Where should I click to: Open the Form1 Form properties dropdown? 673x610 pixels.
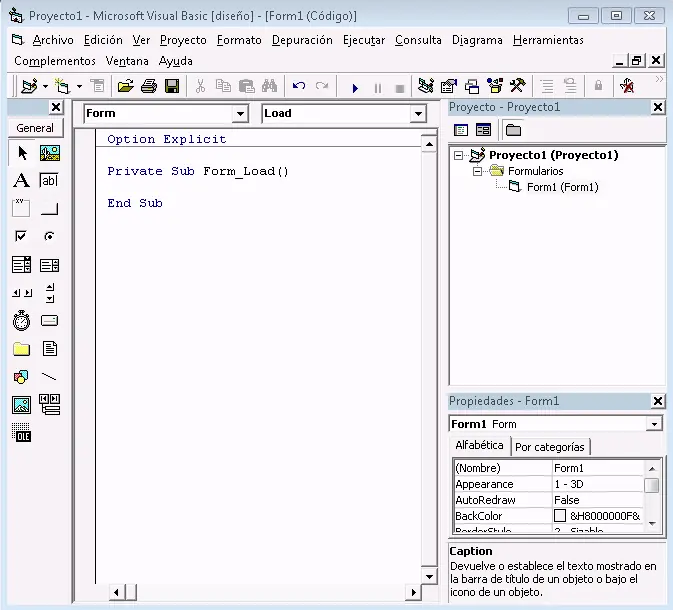coord(654,424)
